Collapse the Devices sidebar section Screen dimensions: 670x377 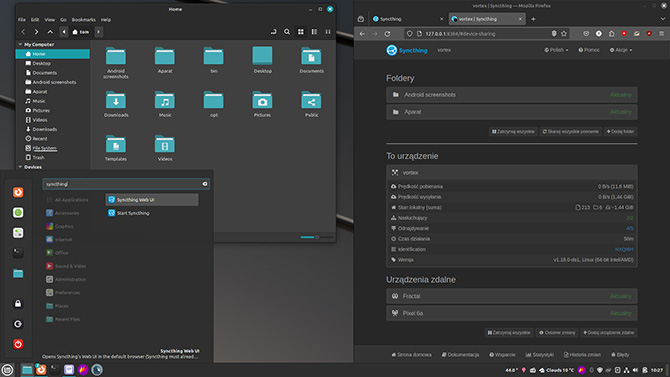point(20,167)
